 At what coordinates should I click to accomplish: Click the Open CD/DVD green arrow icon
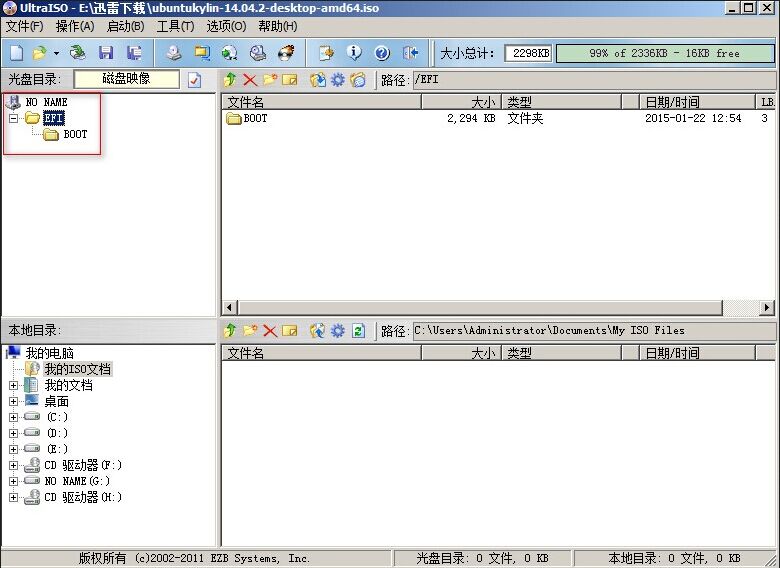pyautogui.click(x=77, y=53)
